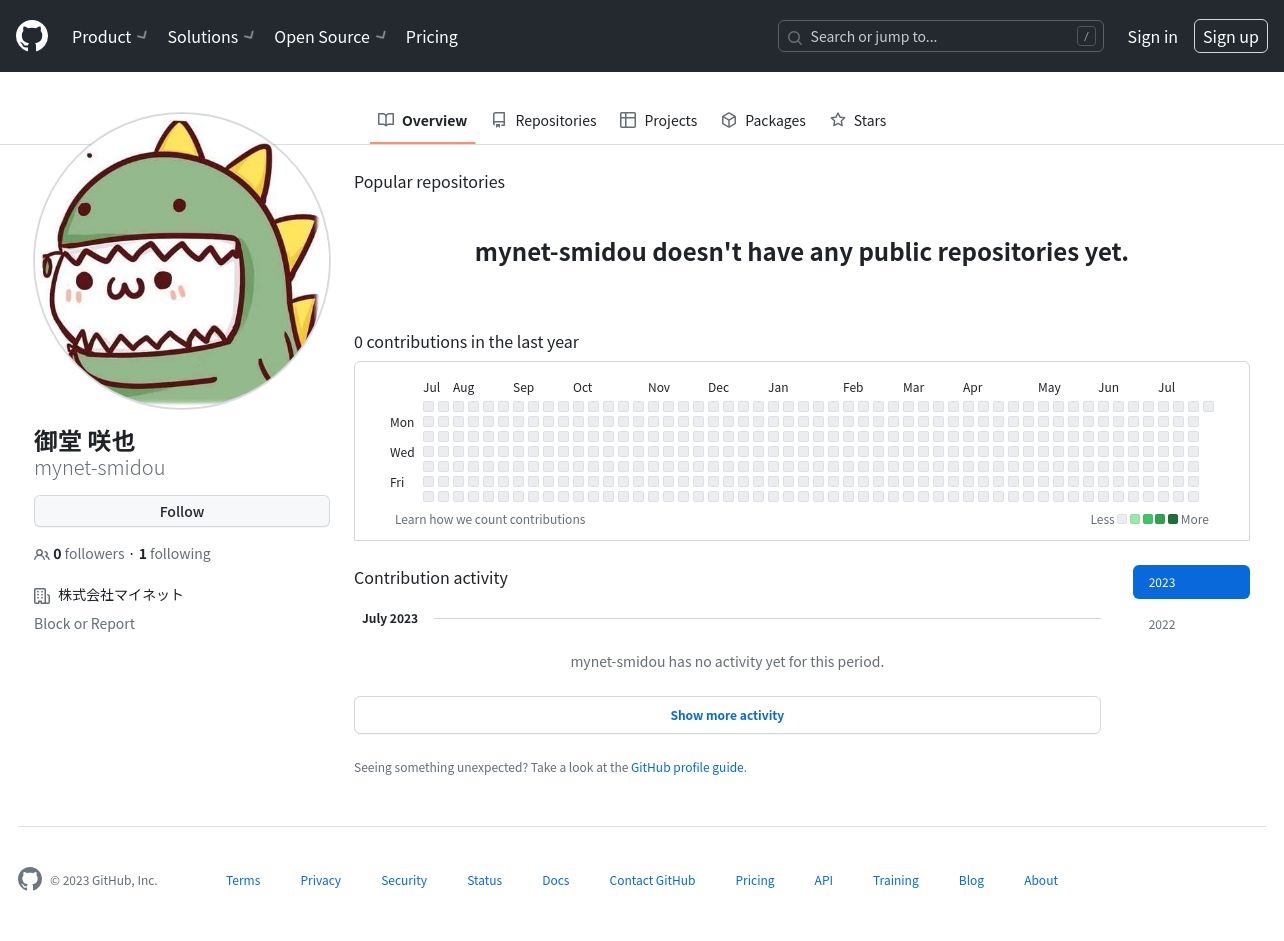Open the dinosaur profile avatar image
The height and width of the screenshot is (941, 1284).
pos(182,261)
